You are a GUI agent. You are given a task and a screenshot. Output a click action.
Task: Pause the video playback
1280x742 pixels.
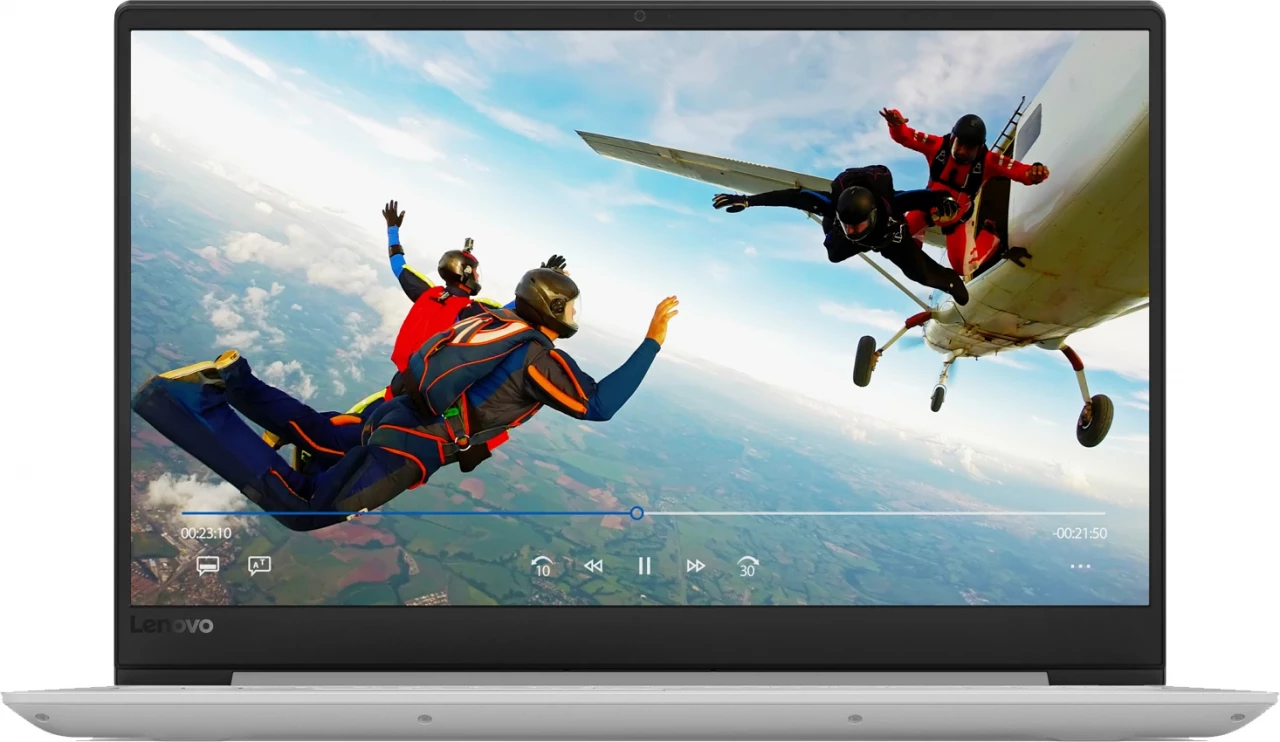(x=644, y=566)
